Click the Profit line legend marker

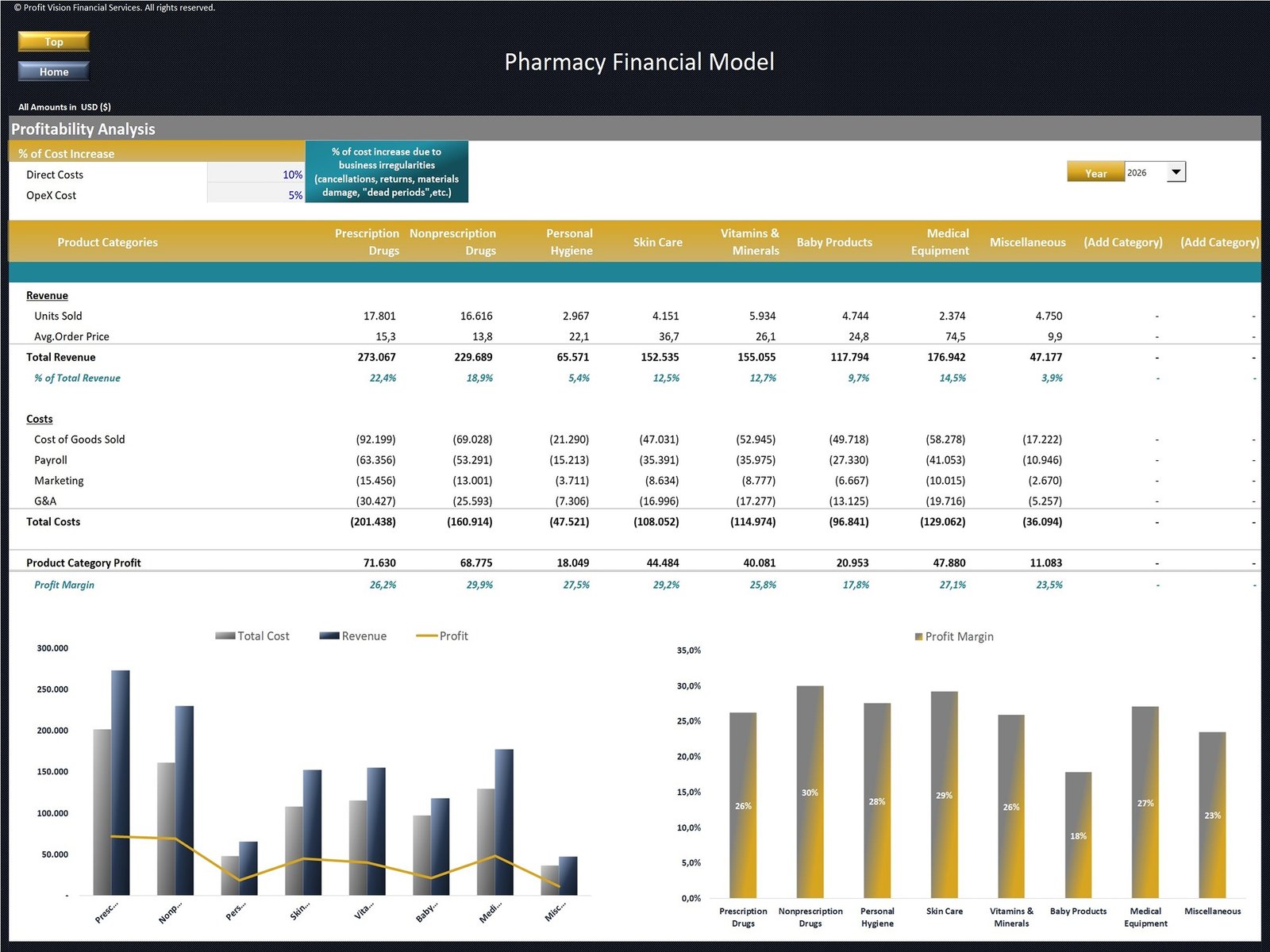426,635
